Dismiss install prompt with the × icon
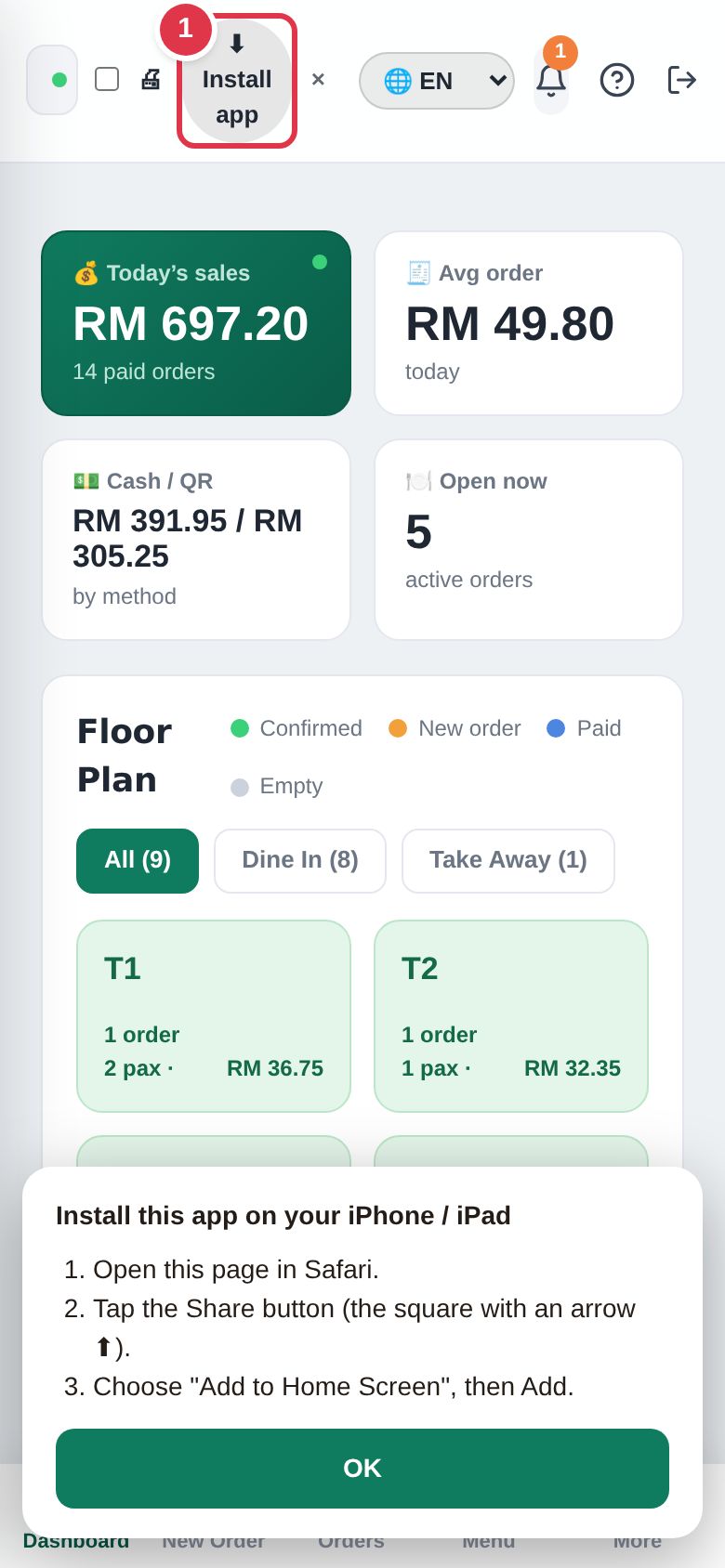725x1568 pixels. (x=318, y=80)
